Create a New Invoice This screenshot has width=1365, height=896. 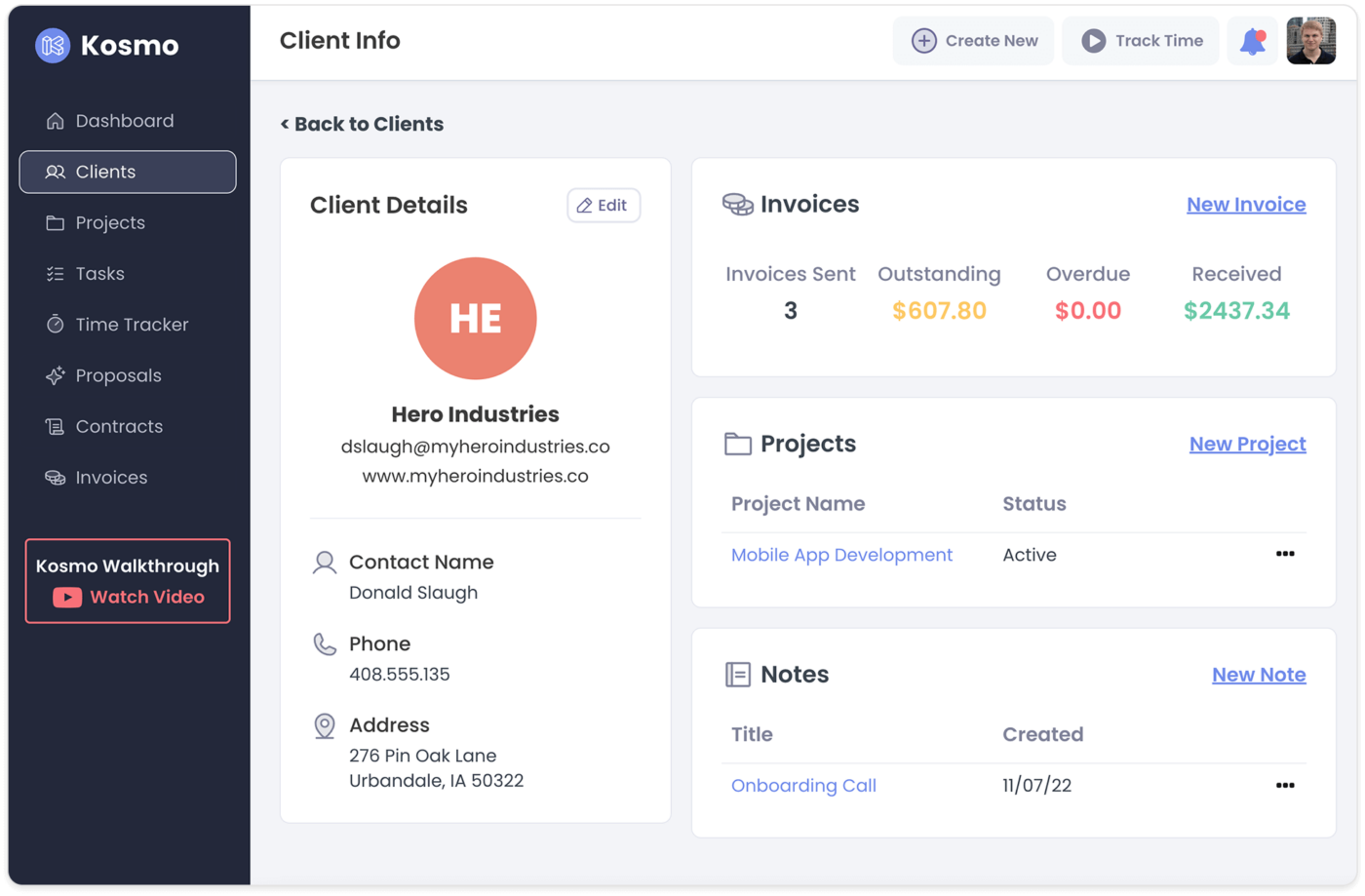click(1245, 205)
